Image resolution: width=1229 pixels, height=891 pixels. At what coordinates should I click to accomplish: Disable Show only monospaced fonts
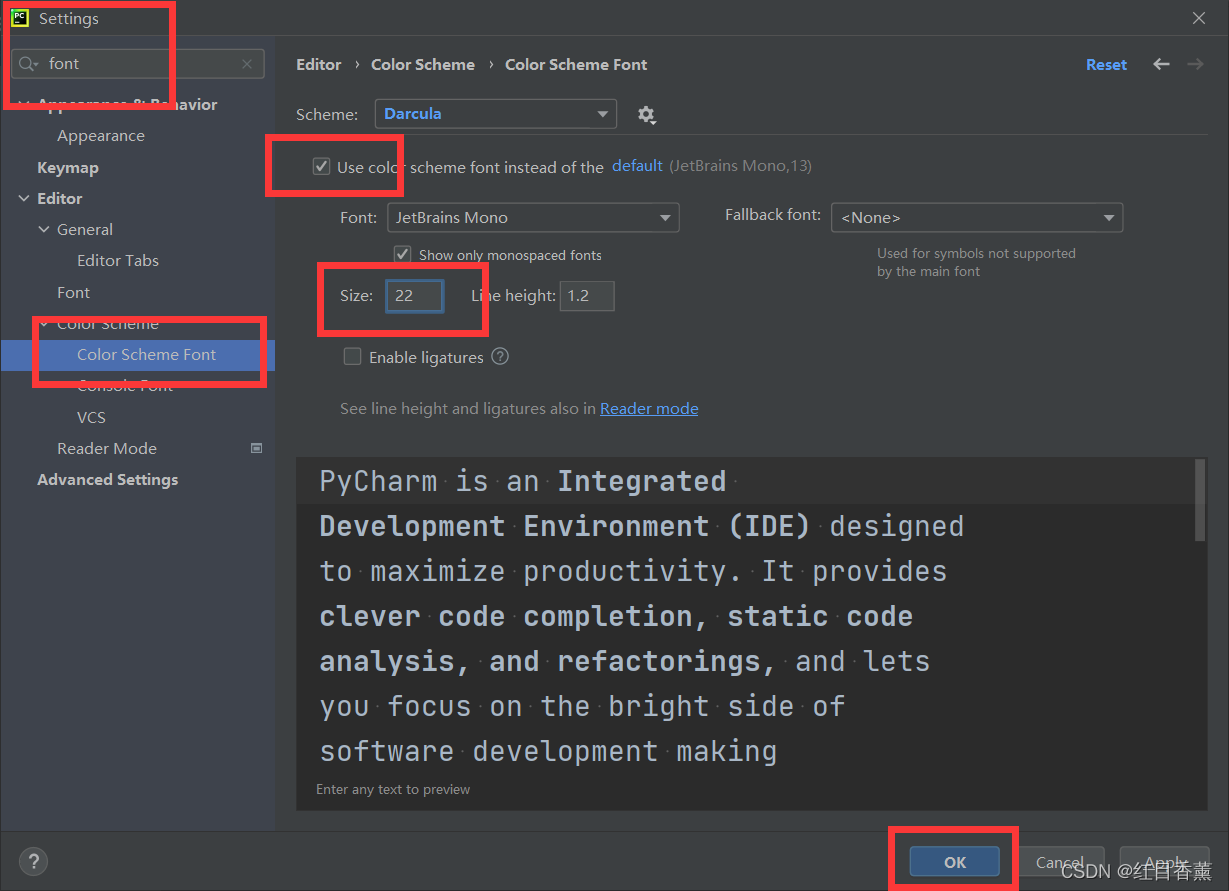(402, 254)
